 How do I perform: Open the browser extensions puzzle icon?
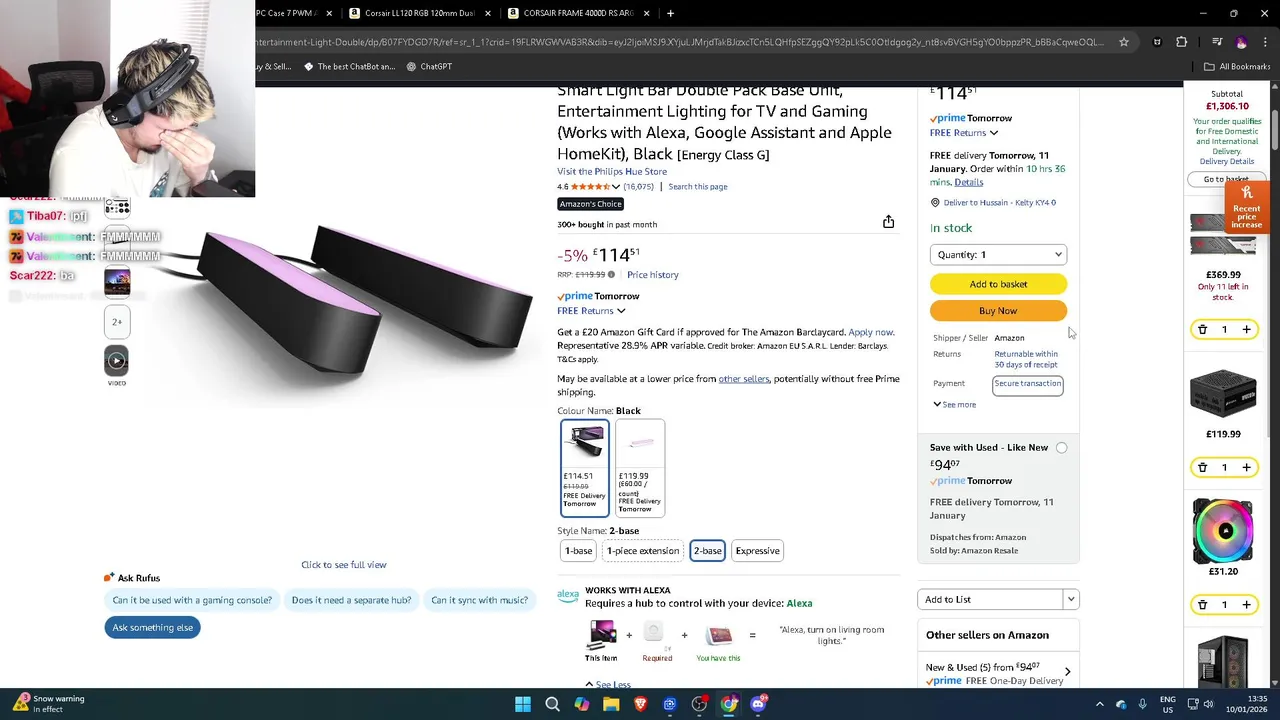tap(1181, 42)
